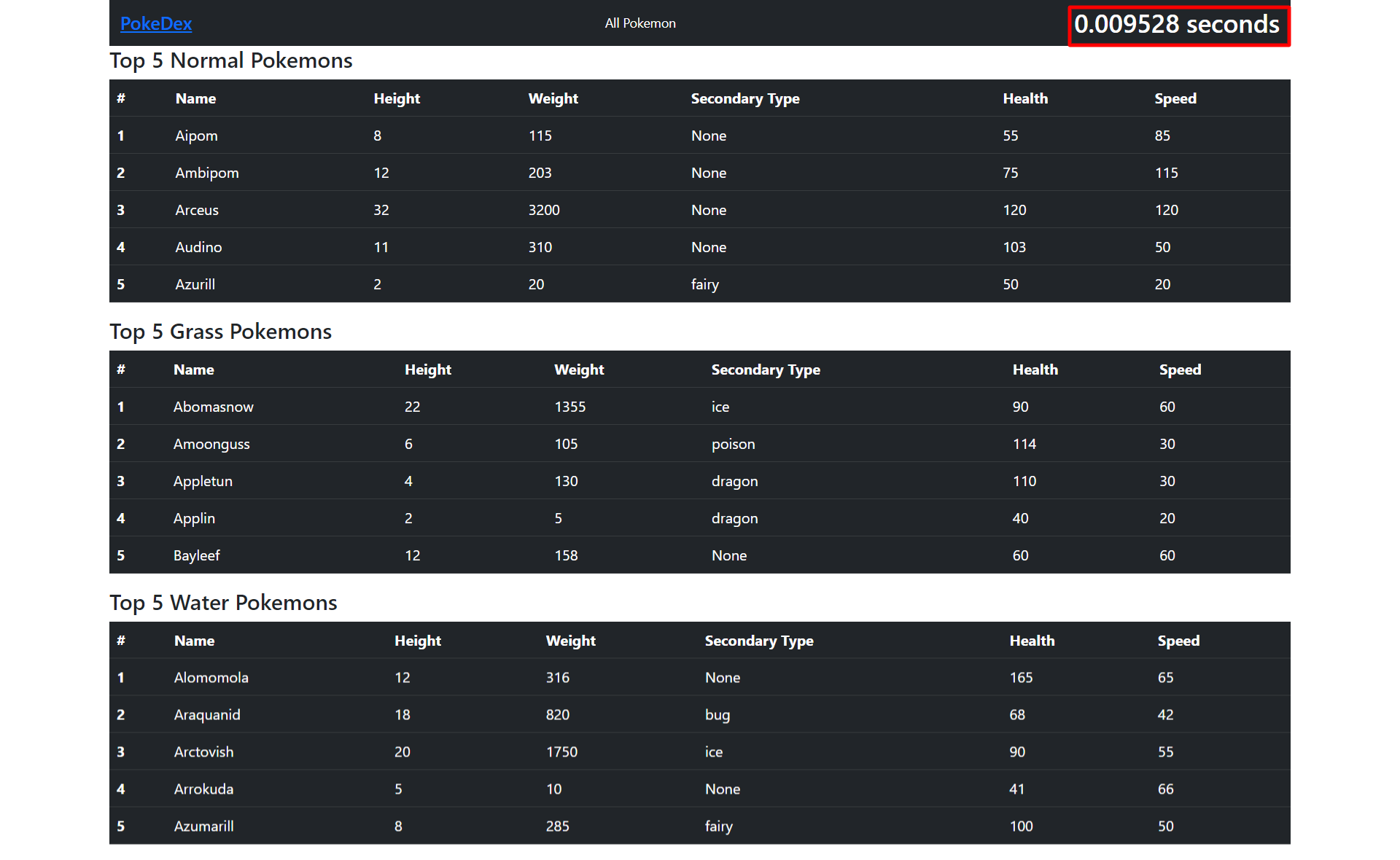Click the Top 5 Water Pokemons heading
The image size is (1400, 860).
[x=223, y=603]
